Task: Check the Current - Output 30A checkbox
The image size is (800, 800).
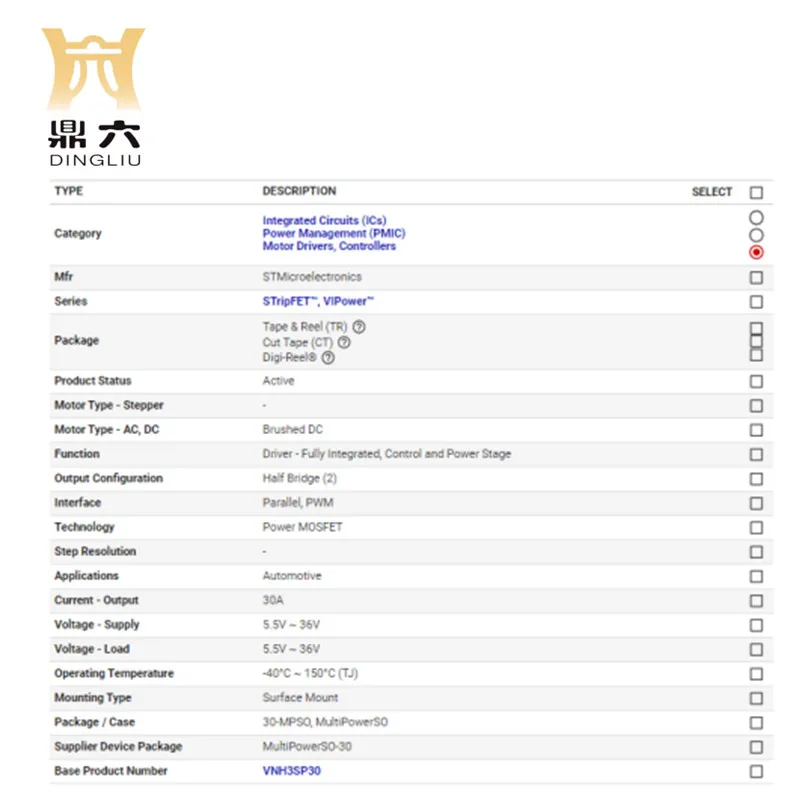Action: click(x=756, y=601)
